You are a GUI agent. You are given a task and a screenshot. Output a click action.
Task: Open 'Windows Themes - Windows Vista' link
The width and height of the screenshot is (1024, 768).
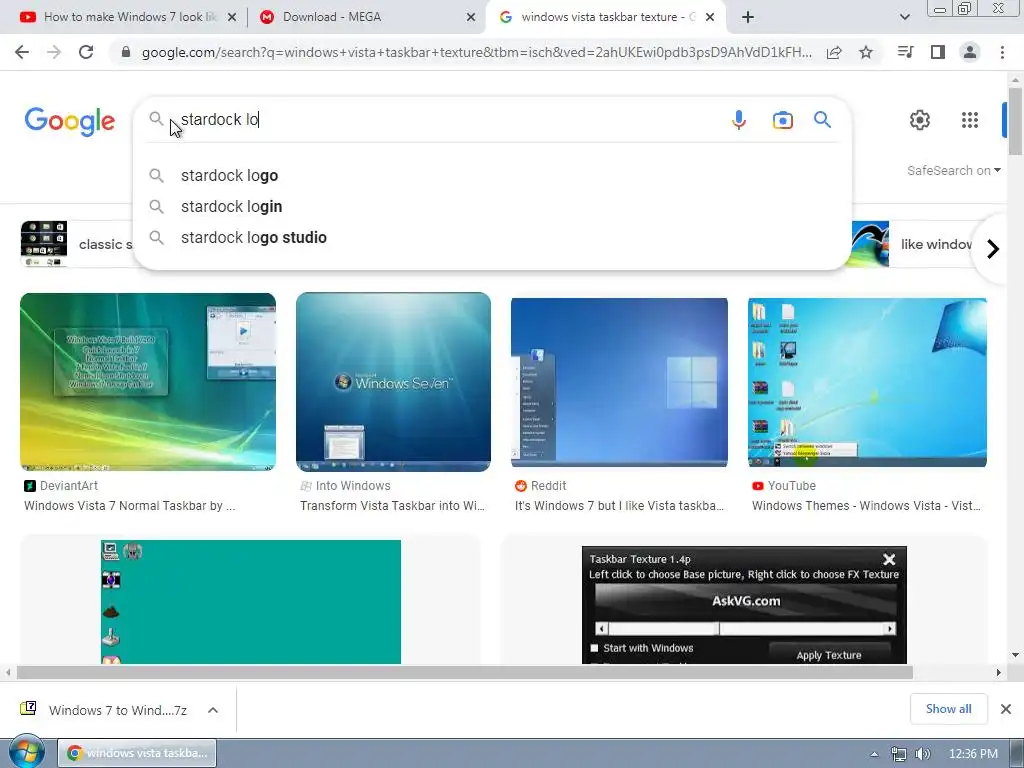(x=866, y=505)
